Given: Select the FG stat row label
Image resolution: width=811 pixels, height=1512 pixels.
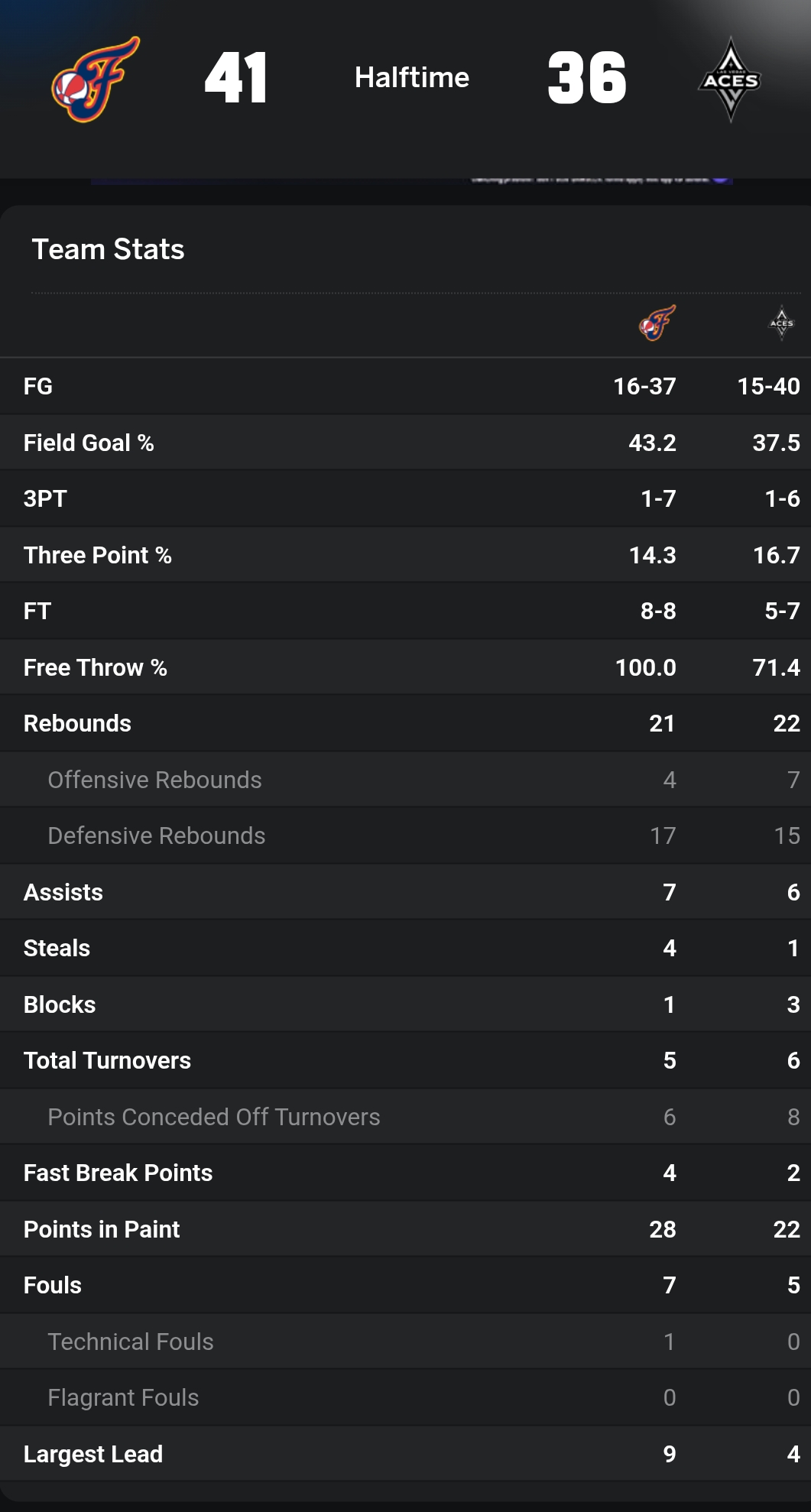Looking at the screenshot, I should pos(38,386).
